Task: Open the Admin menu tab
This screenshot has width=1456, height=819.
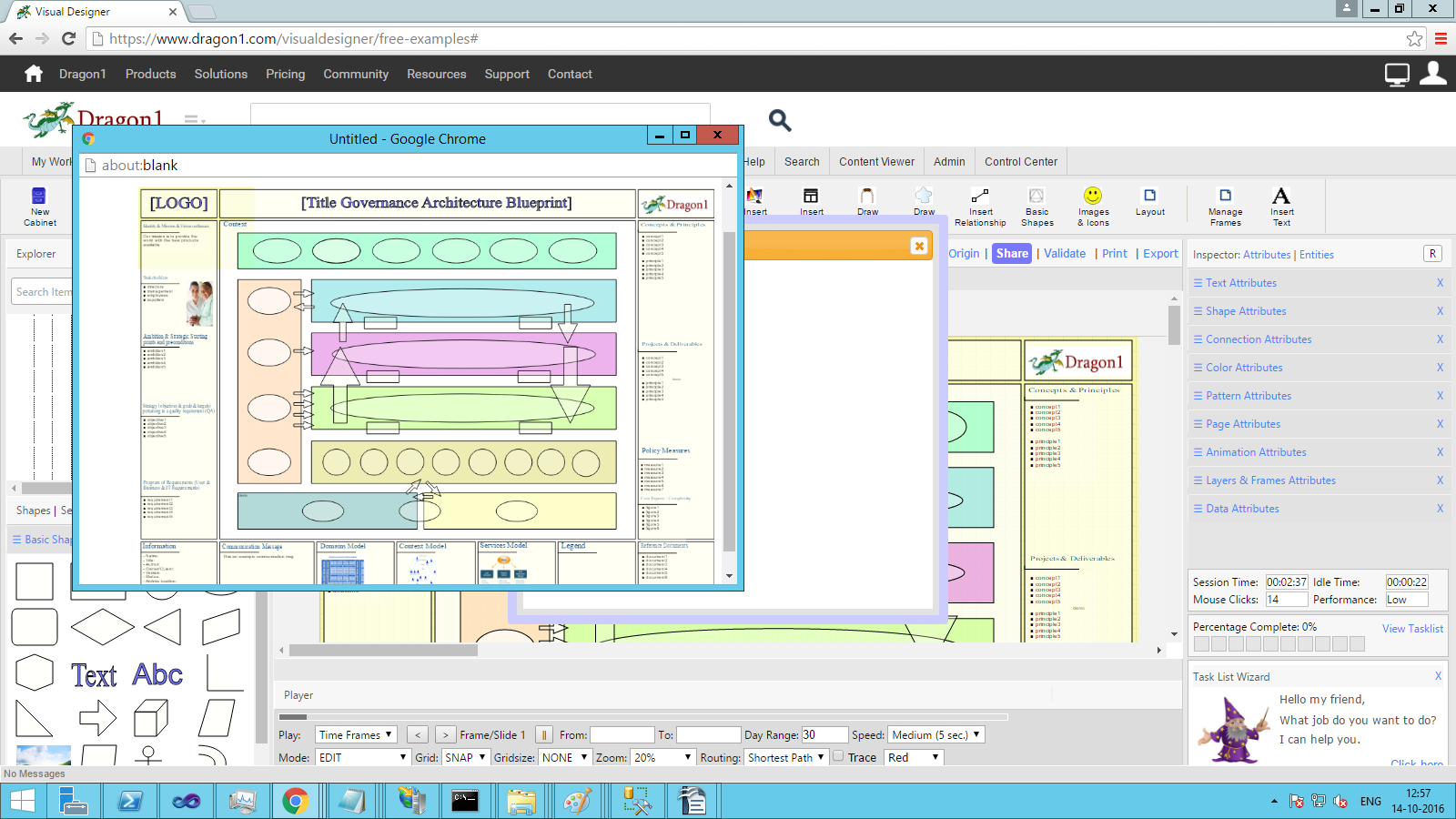Action: [x=949, y=161]
